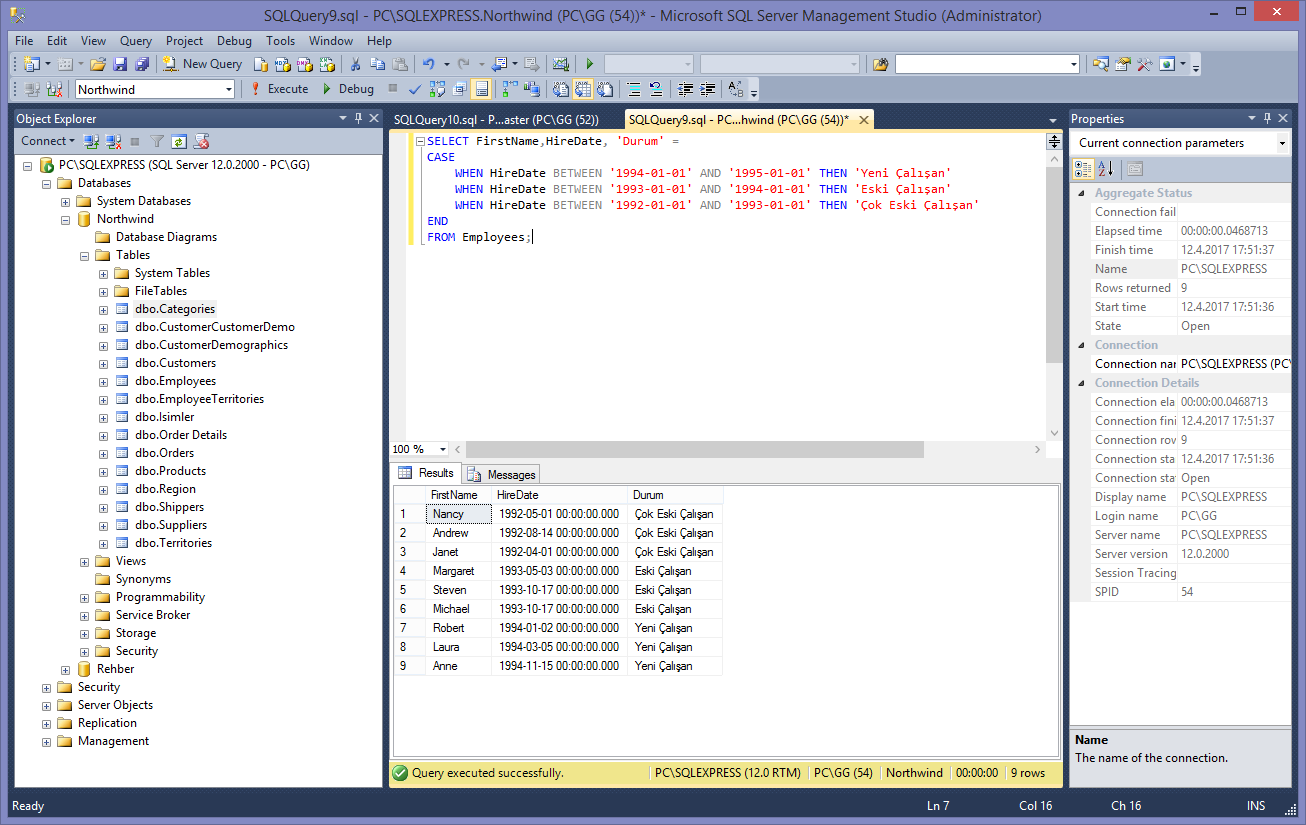The height and width of the screenshot is (825, 1306).
Task: Click the Object Explorer filter icon
Action: tap(159, 140)
